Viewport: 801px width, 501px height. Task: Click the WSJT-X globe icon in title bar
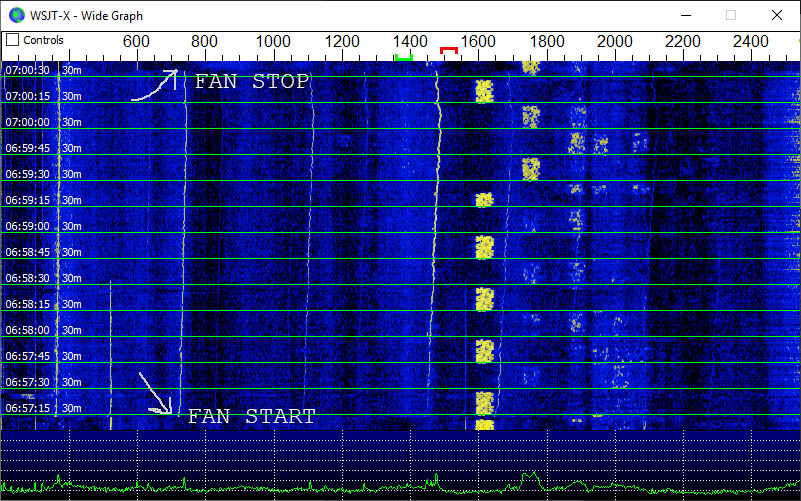pos(16,15)
